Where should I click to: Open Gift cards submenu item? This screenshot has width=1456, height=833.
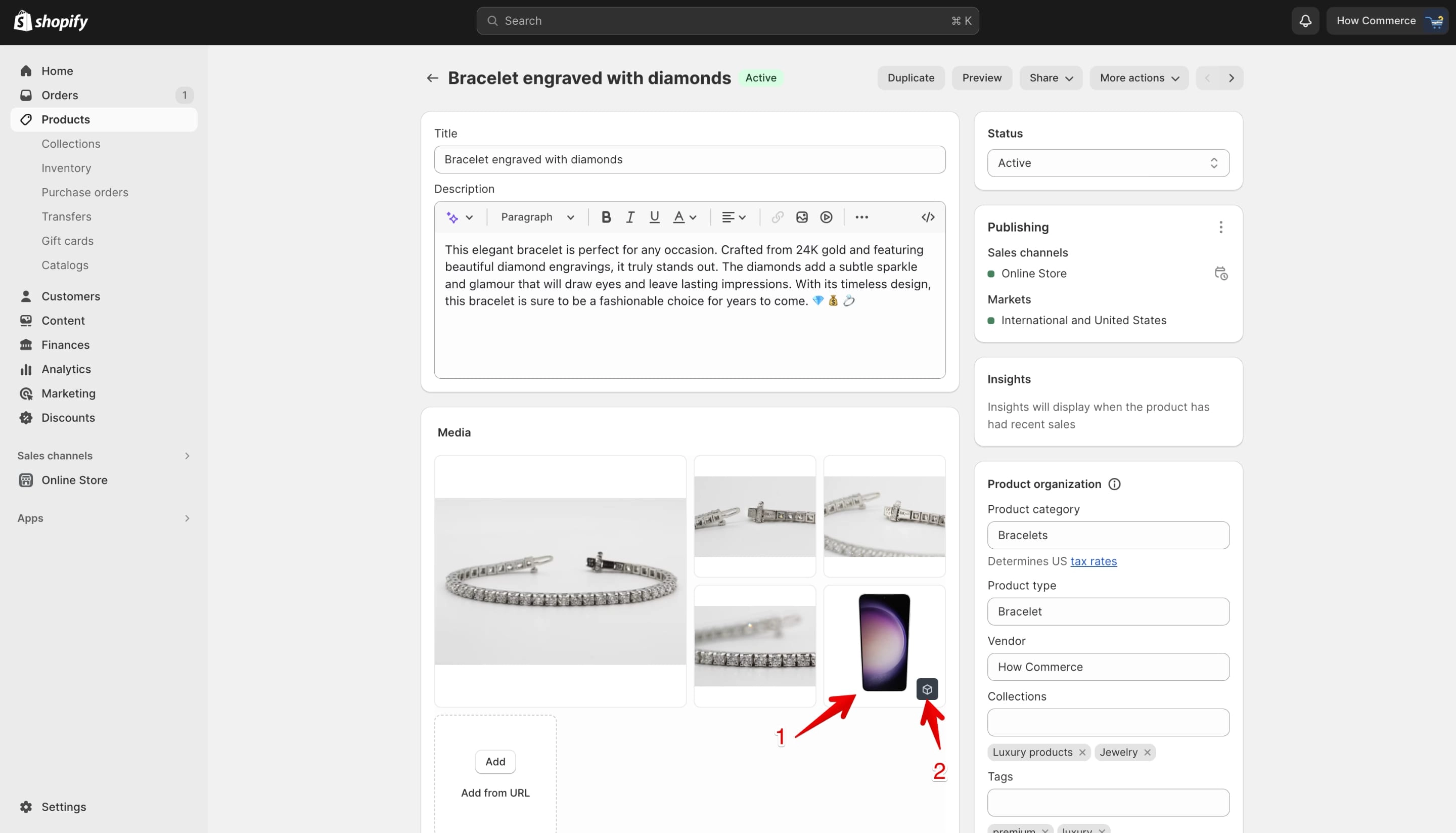(67, 241)
